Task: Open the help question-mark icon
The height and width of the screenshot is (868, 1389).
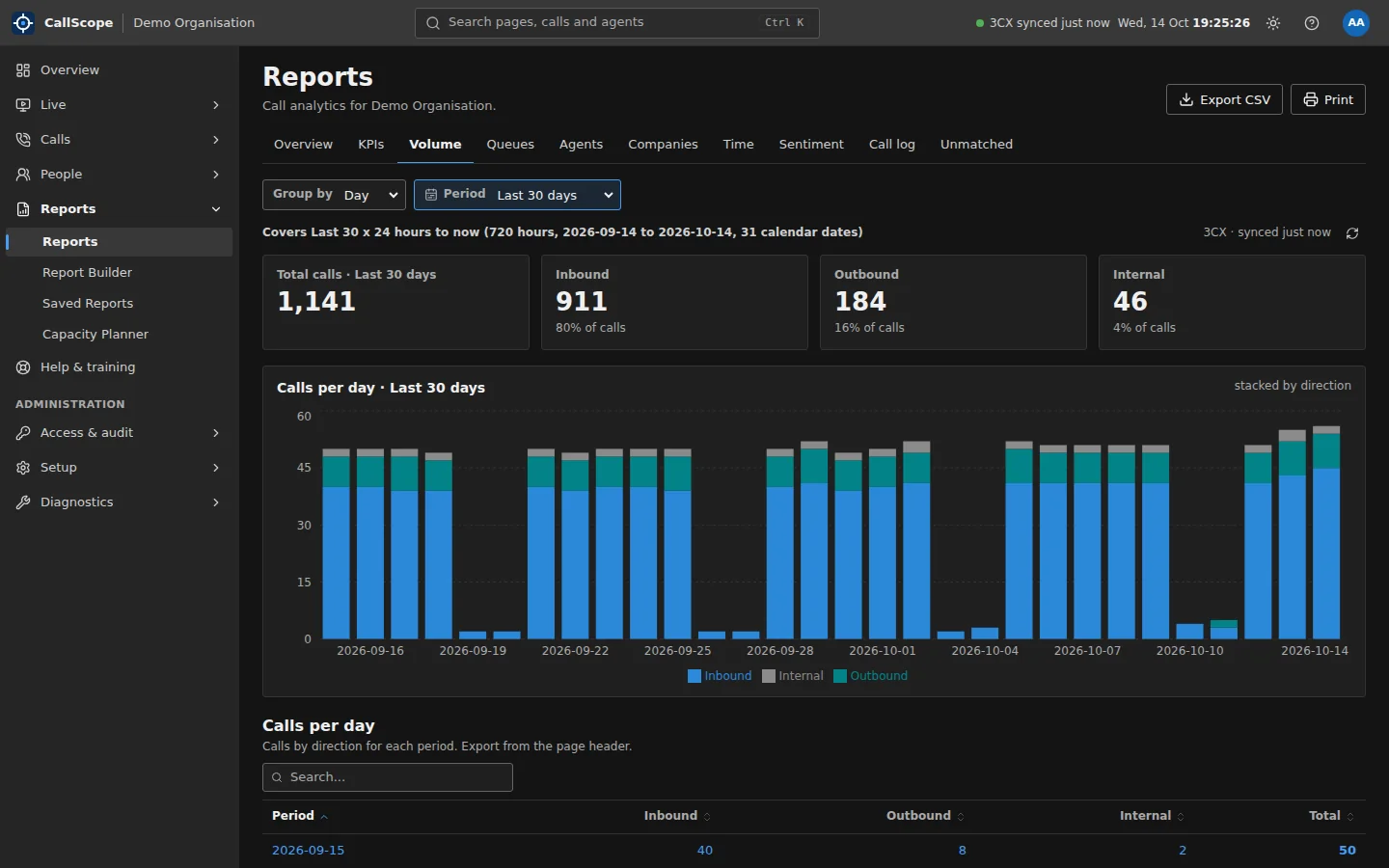Action: click(x=1312, y=23)
